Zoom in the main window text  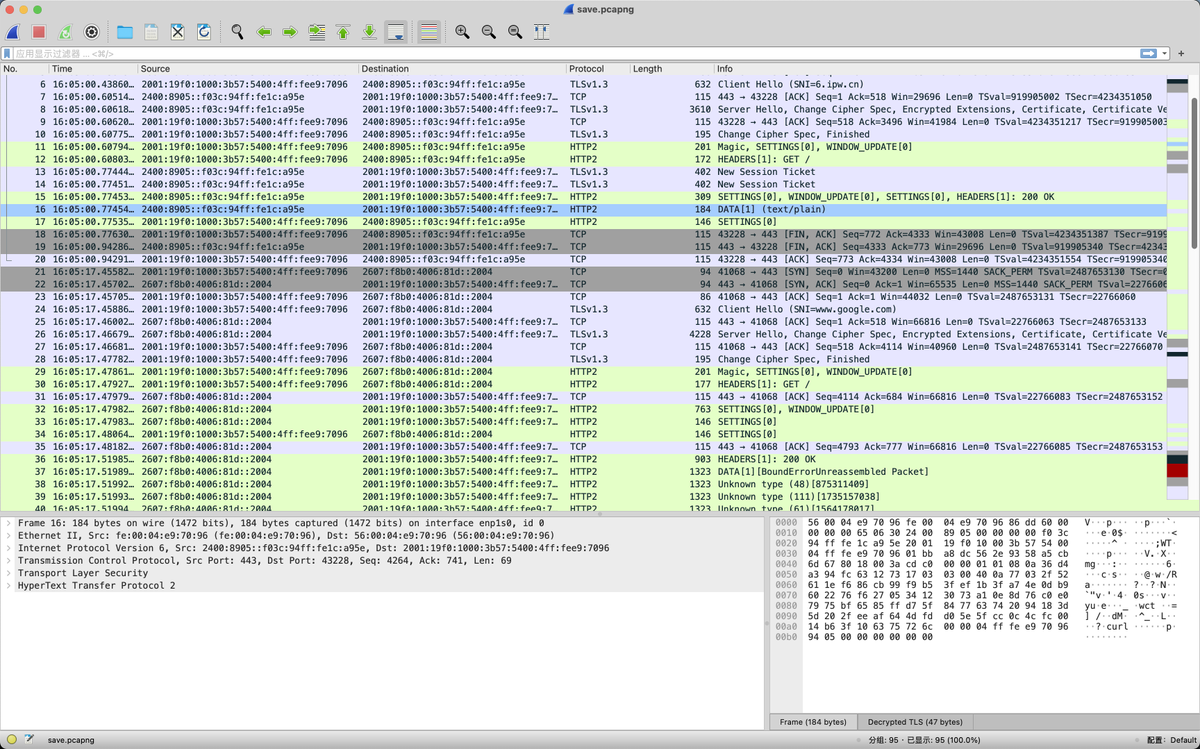(462, 32)
